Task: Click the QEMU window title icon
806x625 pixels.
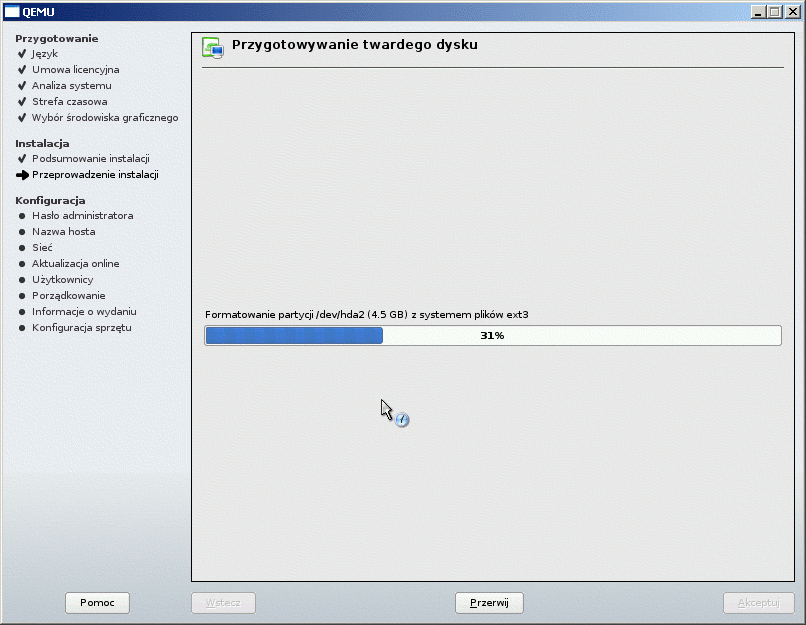Action: coord(12,11)
